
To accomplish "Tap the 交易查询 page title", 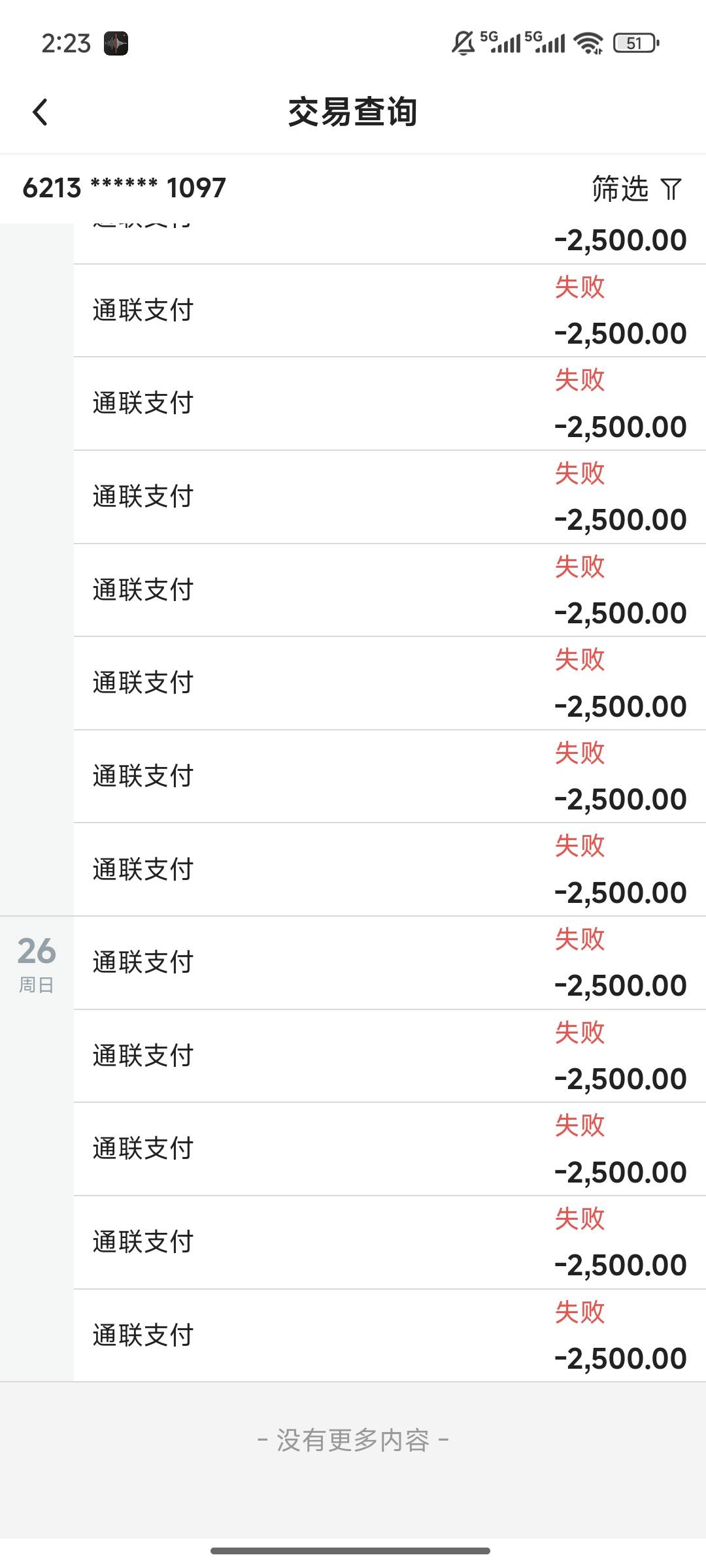I will pyautogui.click(x=352, y=112).
